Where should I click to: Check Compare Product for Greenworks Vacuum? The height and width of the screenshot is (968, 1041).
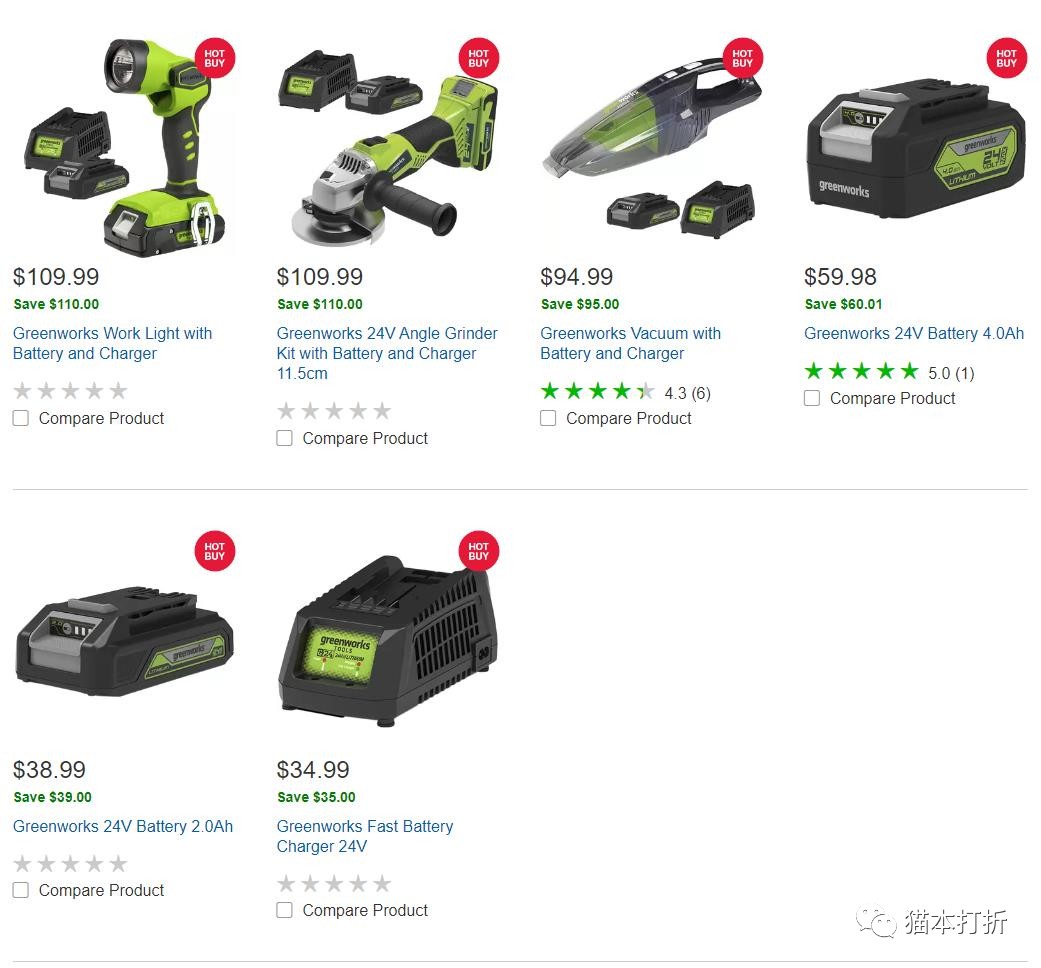click(548, 418)
